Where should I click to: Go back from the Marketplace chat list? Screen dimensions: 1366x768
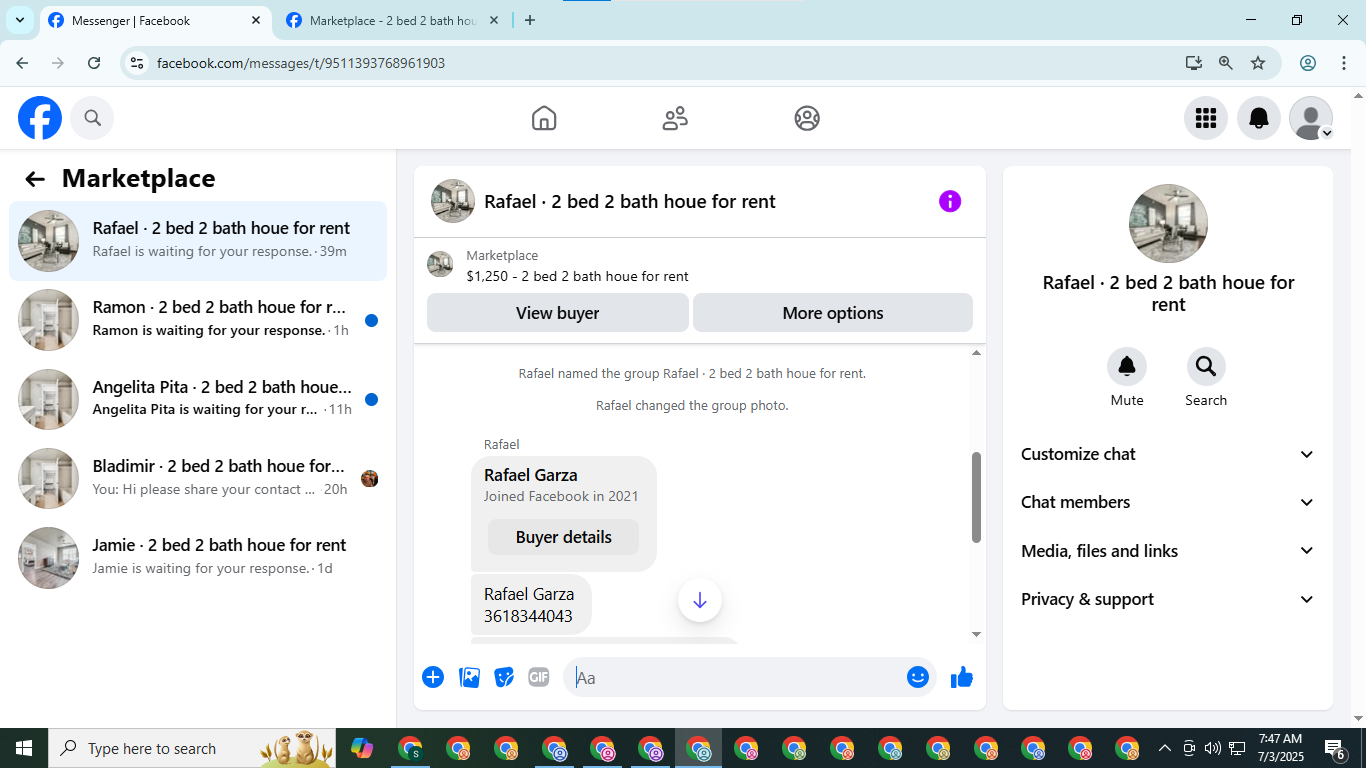[x=35, y=179]
